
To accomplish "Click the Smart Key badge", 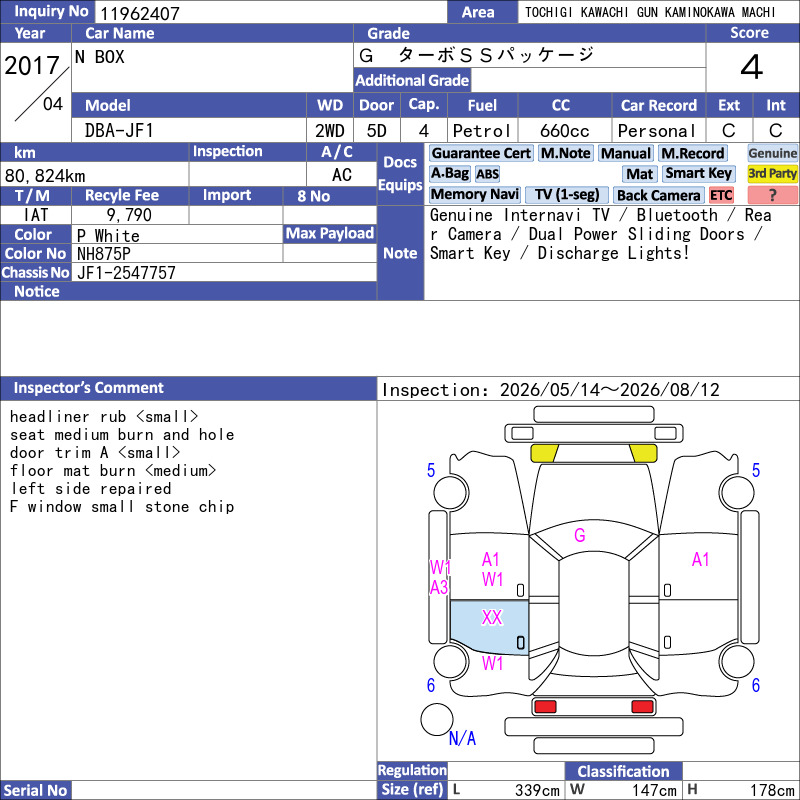I will click(698, 173).
